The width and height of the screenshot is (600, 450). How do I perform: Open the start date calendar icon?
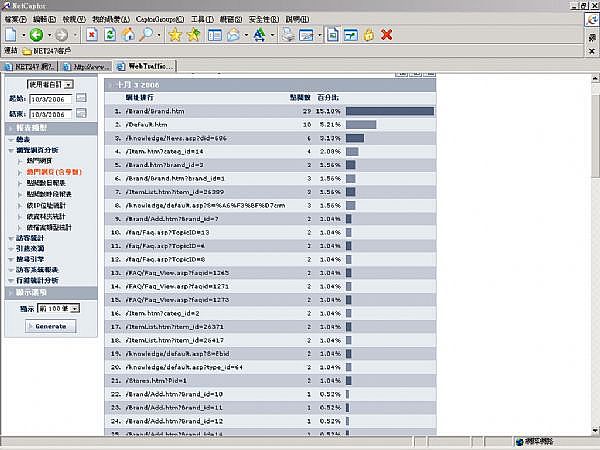pyautogui.click(x=81, y=98)
